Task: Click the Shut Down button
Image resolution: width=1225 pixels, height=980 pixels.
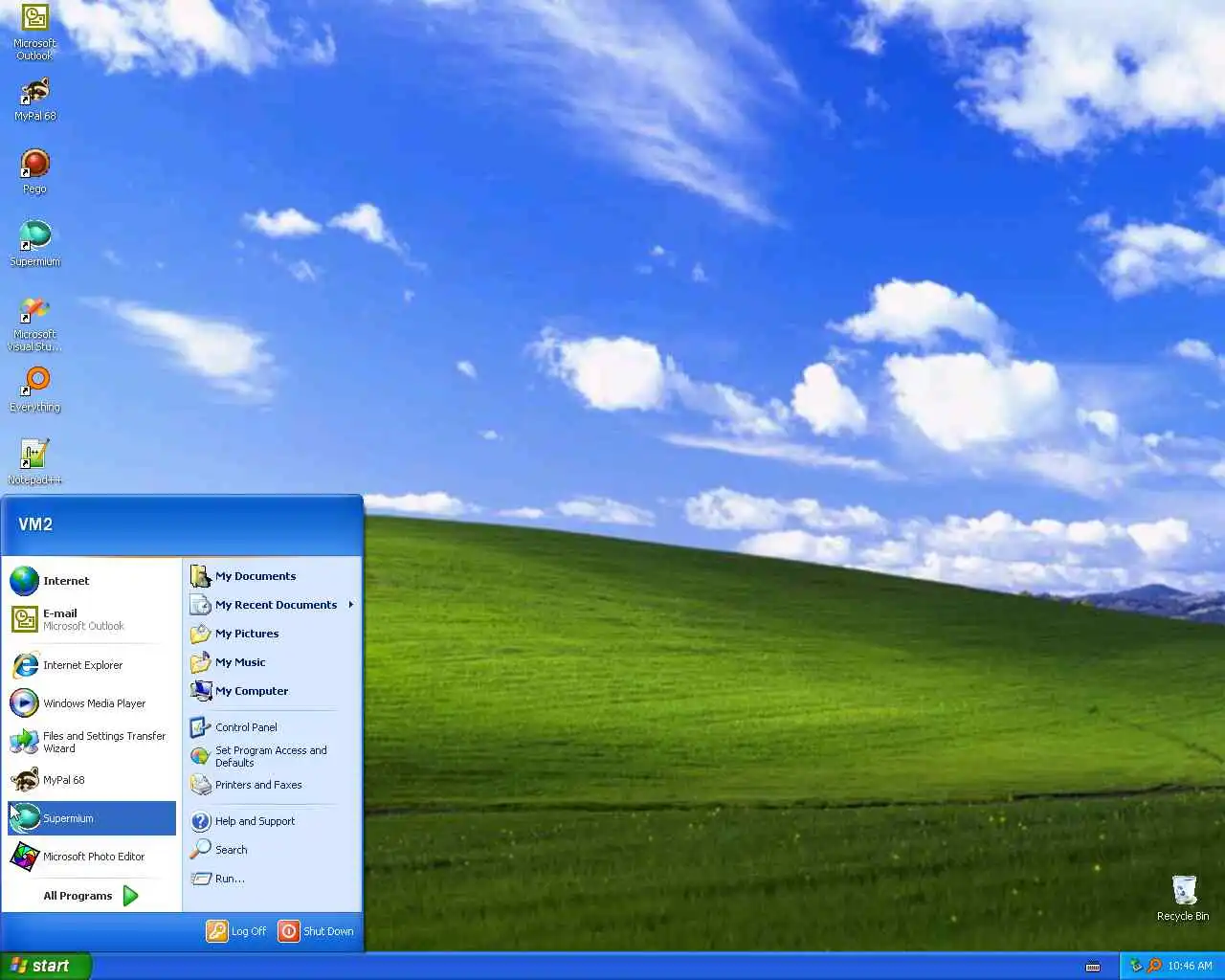Action: [x=317, y=931]
